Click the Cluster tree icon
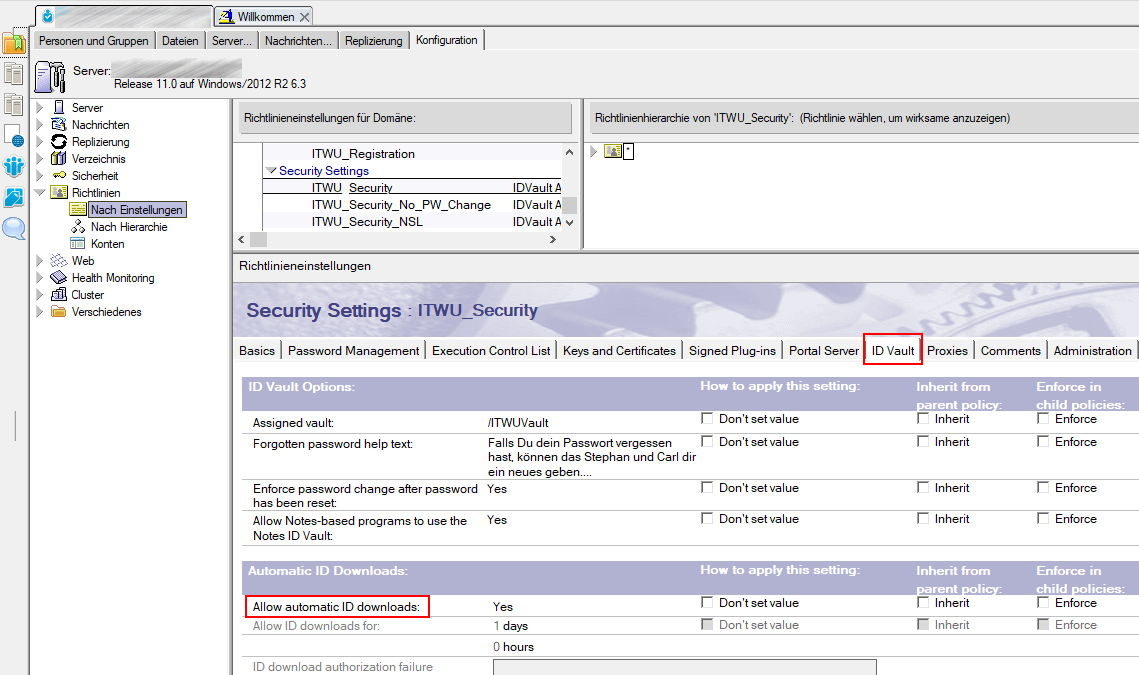 59,294
